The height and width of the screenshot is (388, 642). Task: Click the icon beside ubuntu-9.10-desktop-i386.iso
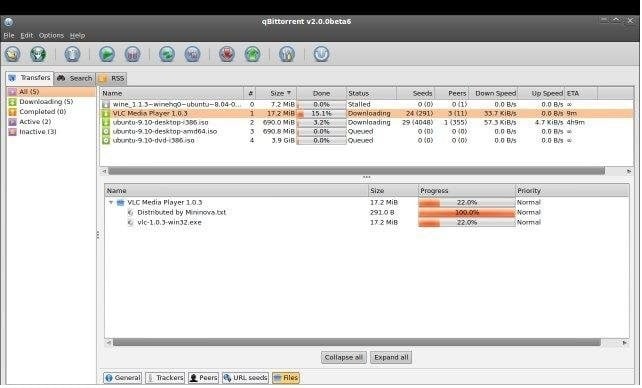[x=106, y=122]
